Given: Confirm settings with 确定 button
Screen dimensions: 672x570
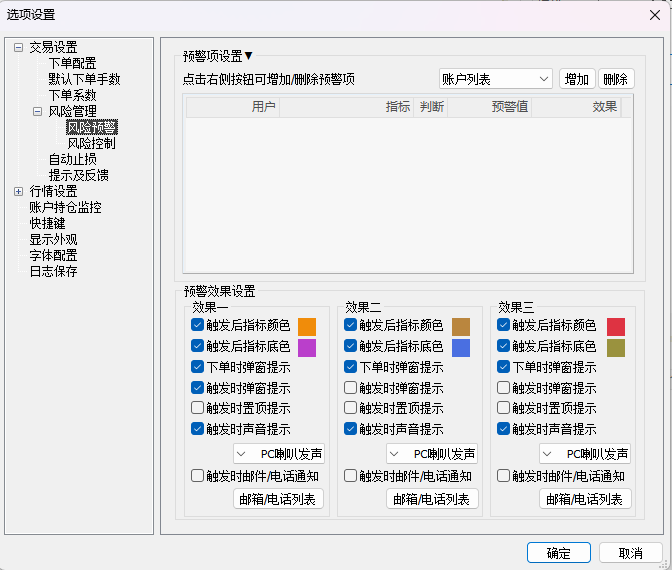Looking at the screenshot, I should 559,553.
